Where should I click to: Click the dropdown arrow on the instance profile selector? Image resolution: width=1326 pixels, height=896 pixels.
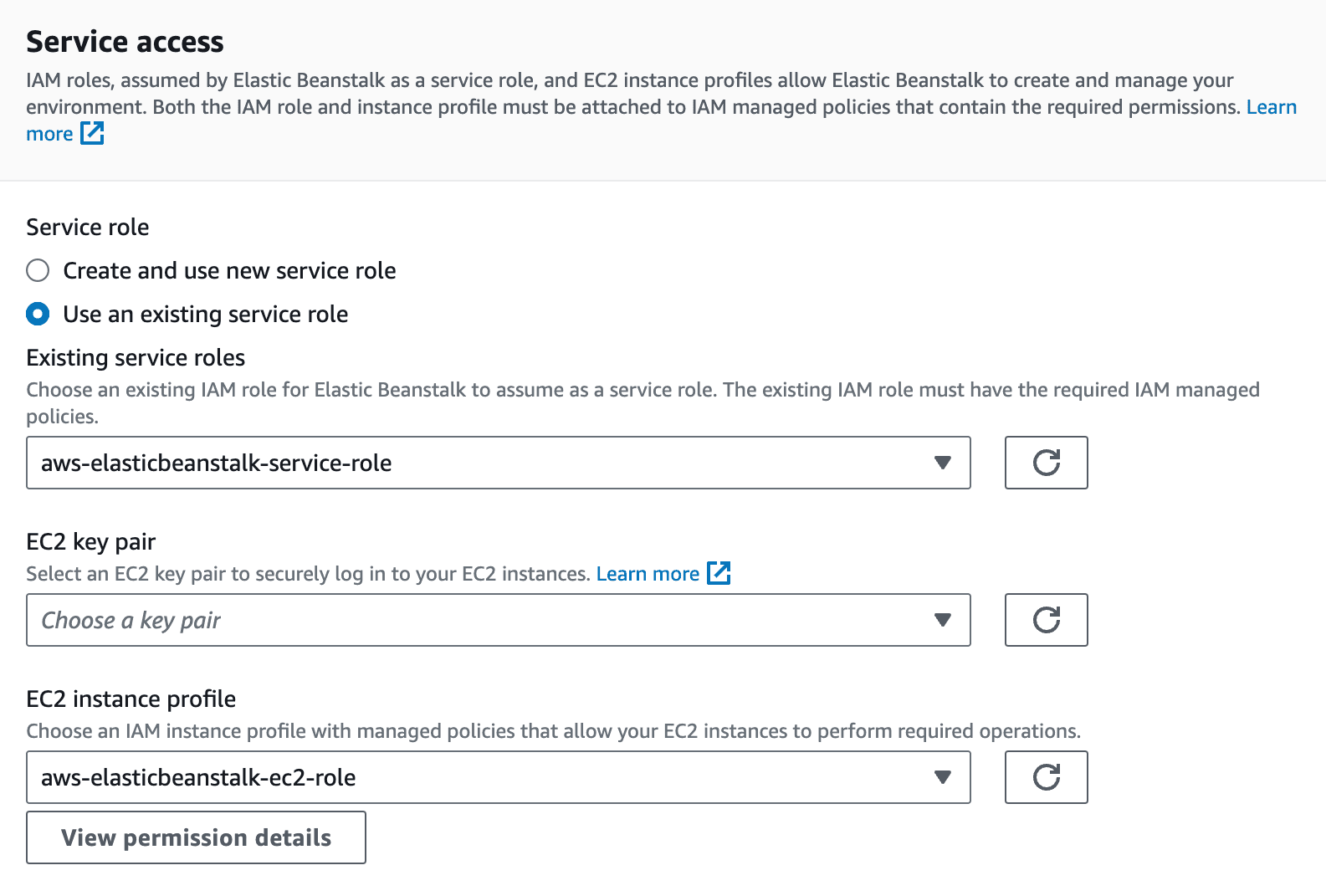(942, 777)
